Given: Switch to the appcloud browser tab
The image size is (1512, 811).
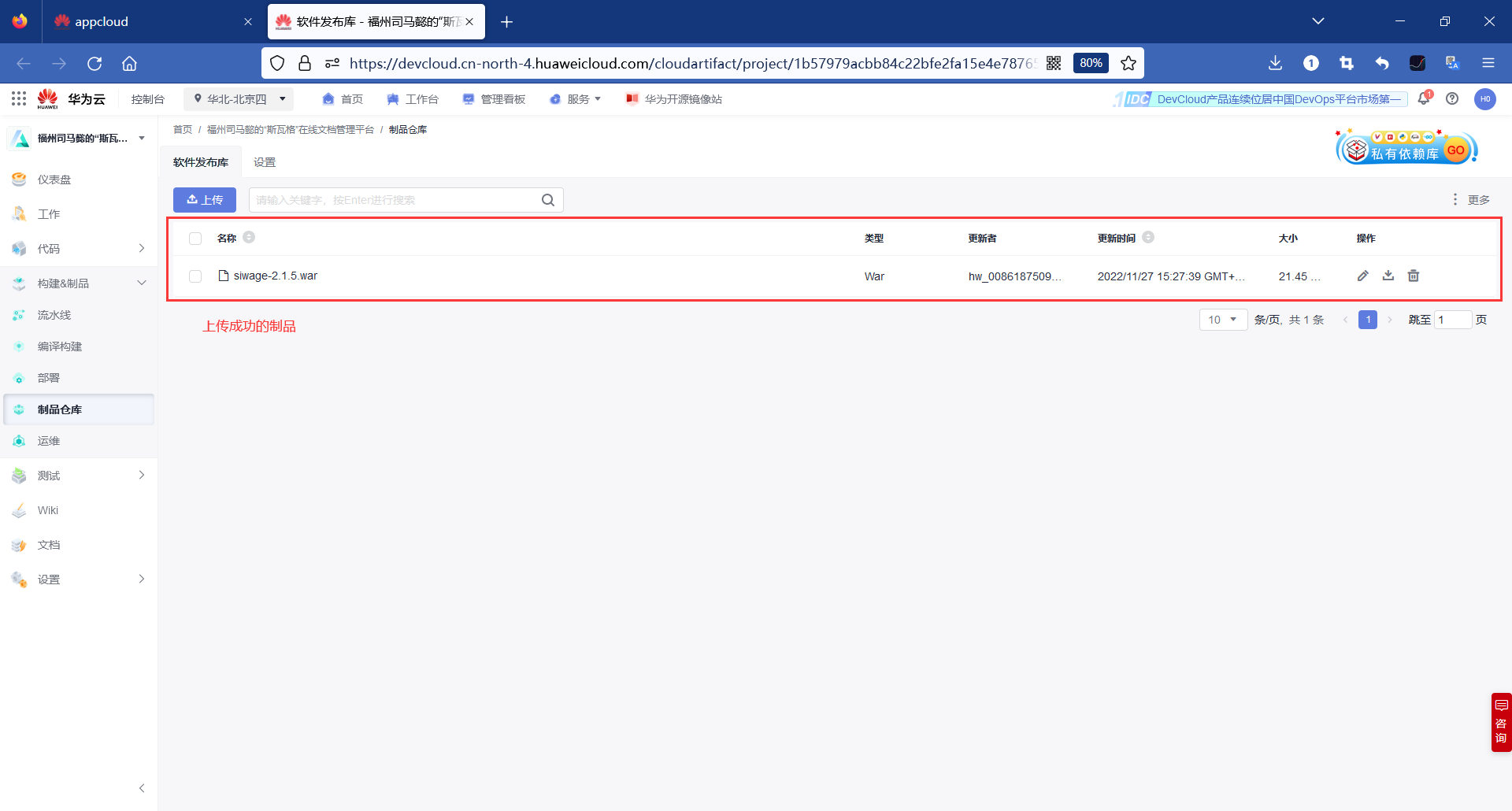Looking at the screenshot, I should point(154,22).
